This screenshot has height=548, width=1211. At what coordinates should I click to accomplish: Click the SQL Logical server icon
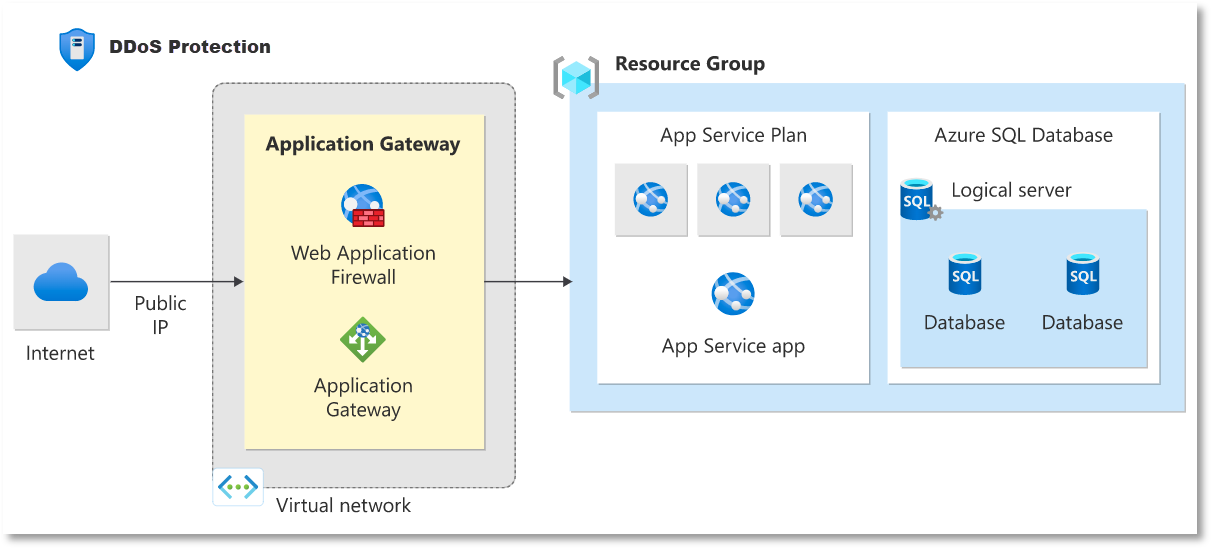921,200
